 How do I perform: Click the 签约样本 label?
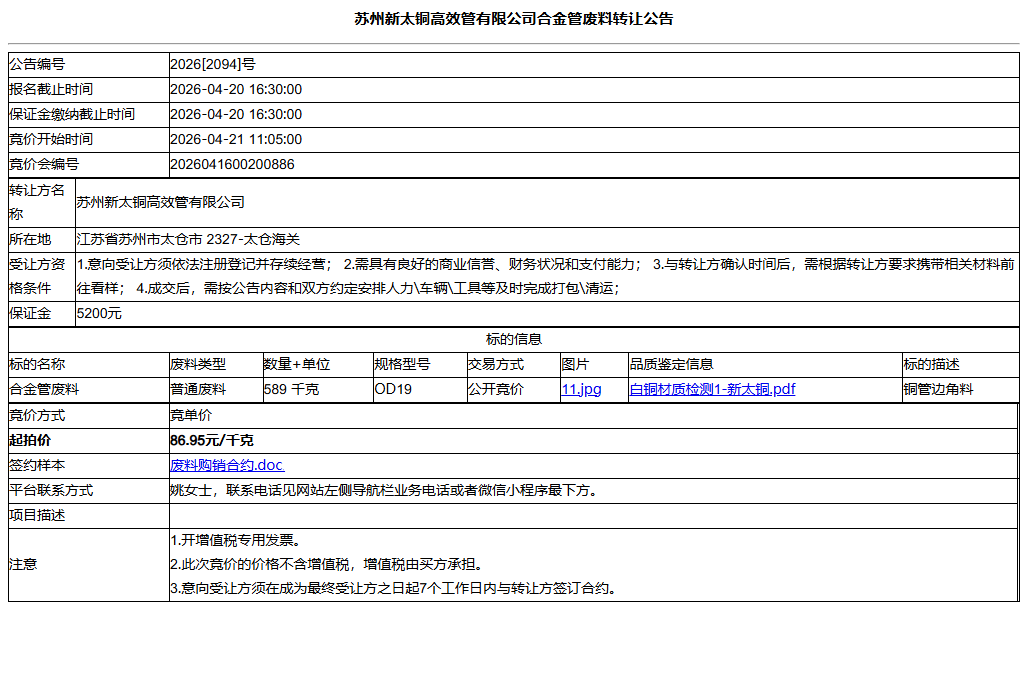37,465
